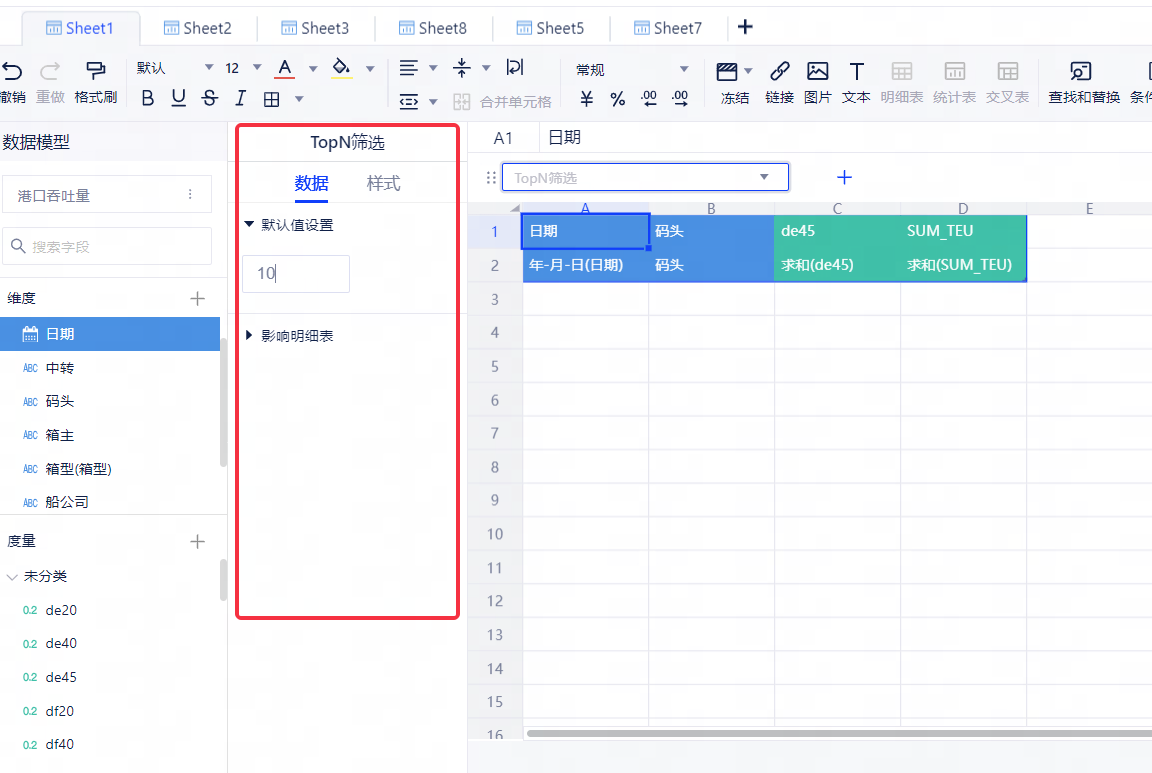The height and width of the screenshot is (773, 1152).
Task: Toggle italic text formatting
Action: pyautogui.click(x=240, y=98)
